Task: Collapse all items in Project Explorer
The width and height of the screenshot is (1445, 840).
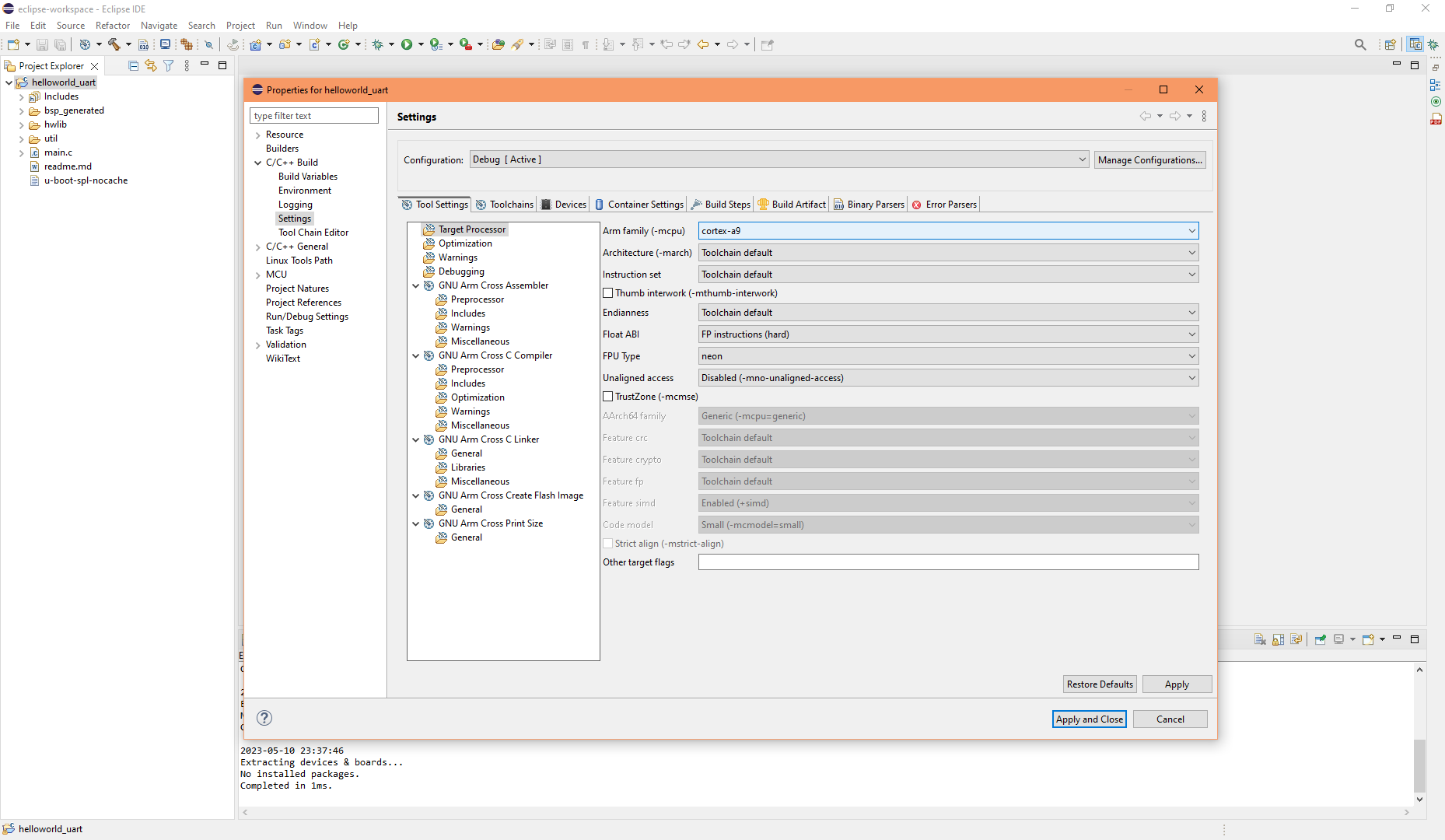Action: coord(133,65)
